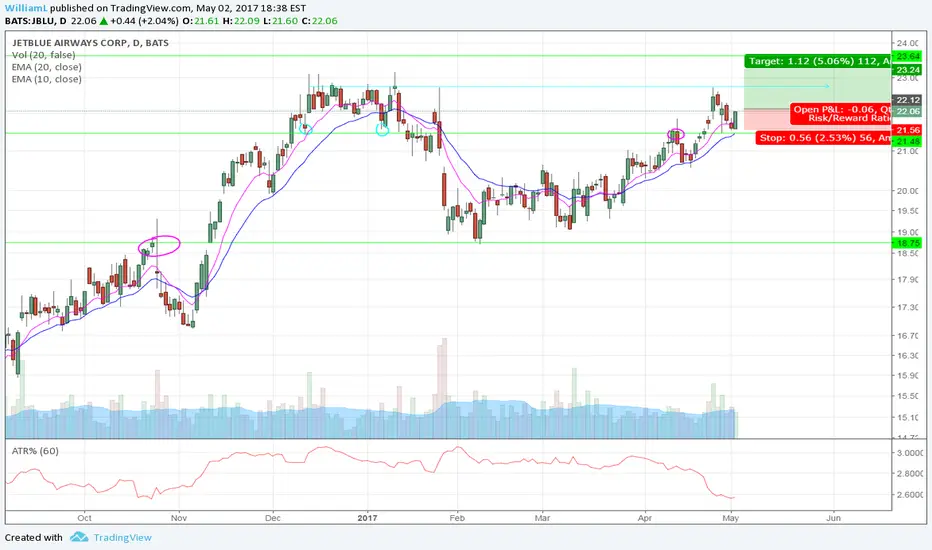The image size is (932, 550).
Task: Click the C:22.06 close value in header
Action: (x=320, y=21)
